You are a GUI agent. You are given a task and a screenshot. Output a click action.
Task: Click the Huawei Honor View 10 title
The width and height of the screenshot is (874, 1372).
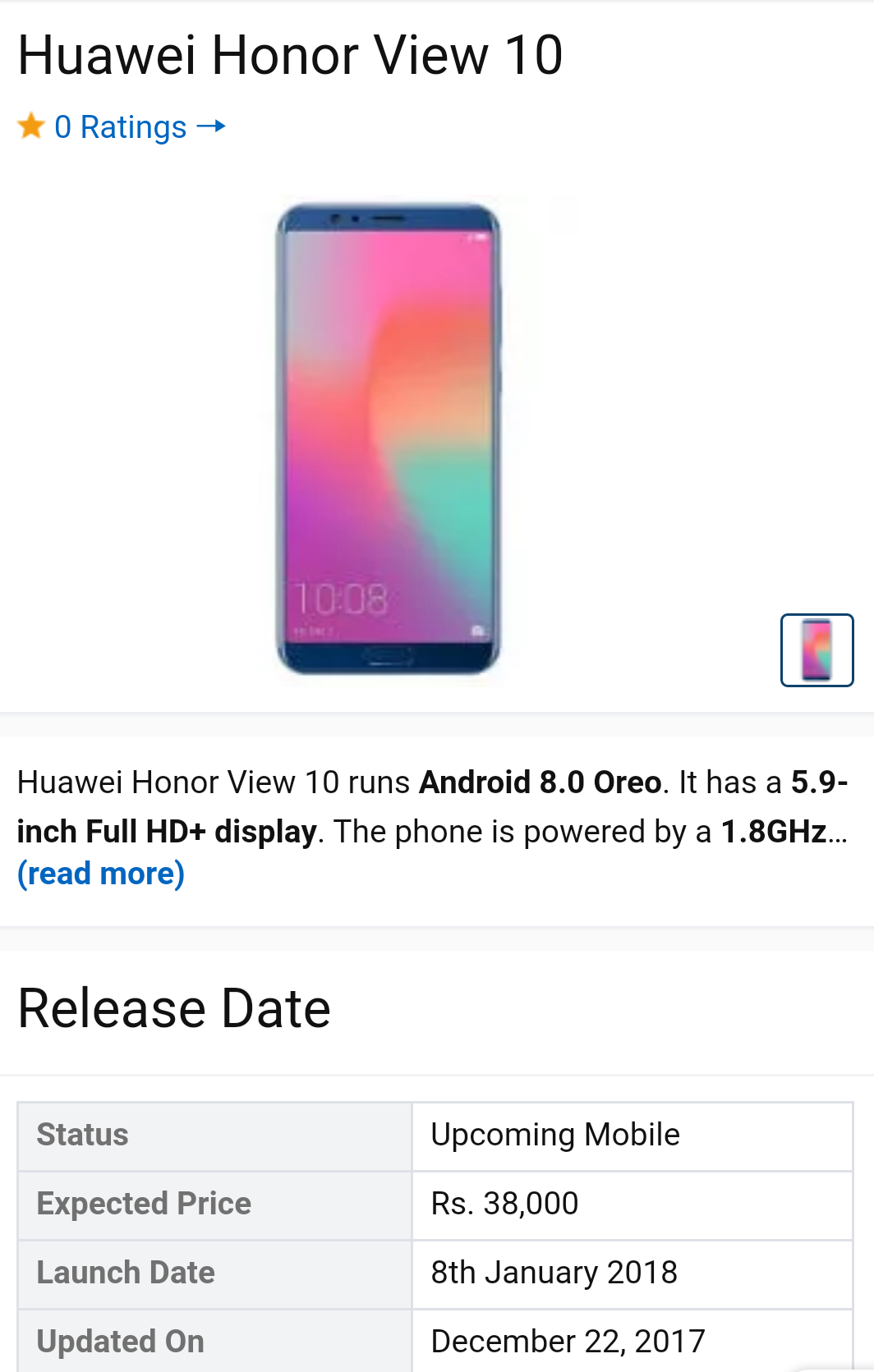coord(290,56)
